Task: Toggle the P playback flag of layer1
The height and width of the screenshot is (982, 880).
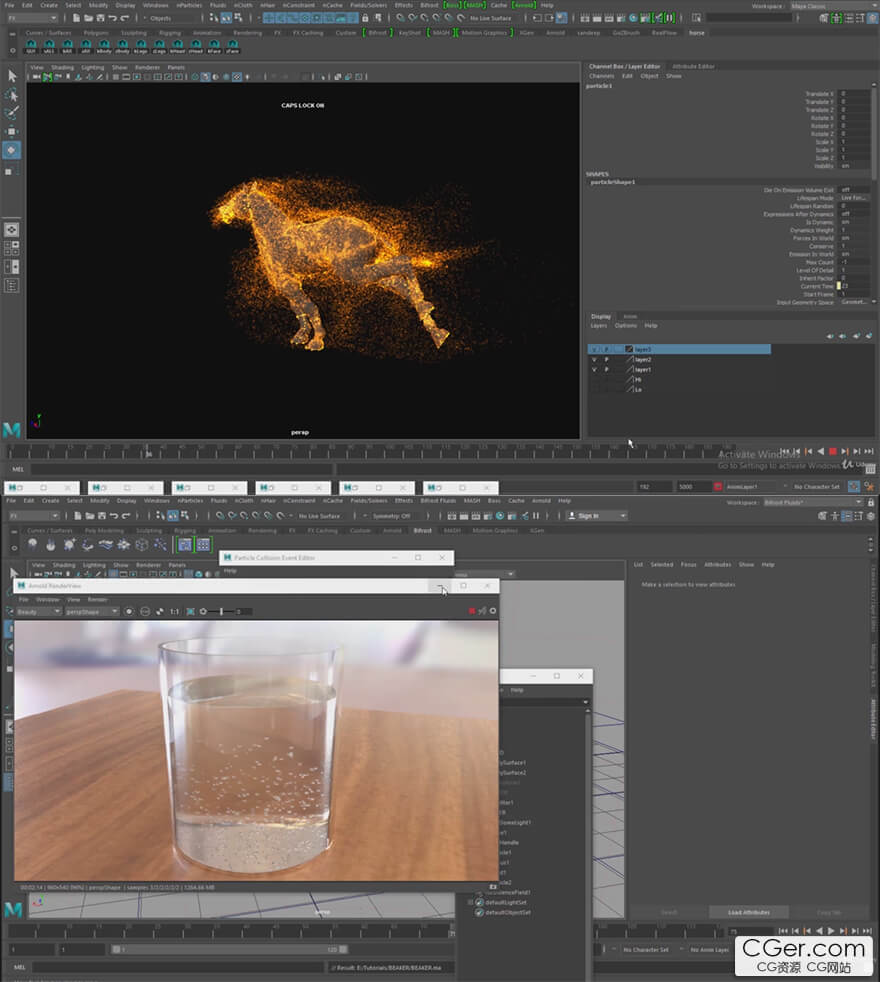Action: pos(606,370)
